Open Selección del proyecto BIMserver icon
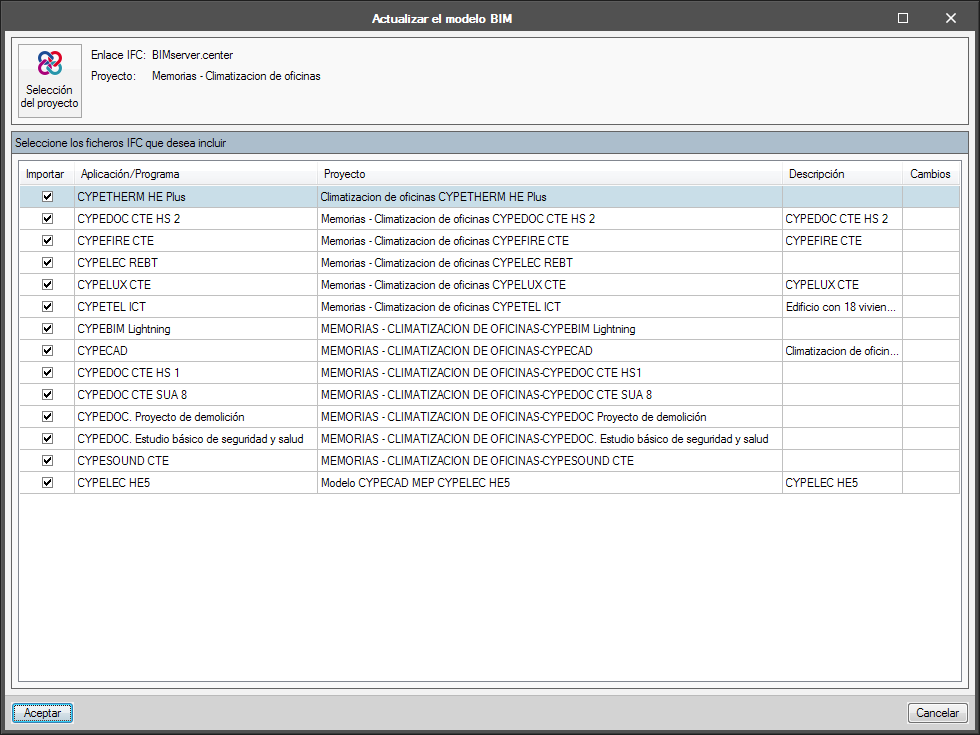The image size is (980, 735). pos(50,81)
